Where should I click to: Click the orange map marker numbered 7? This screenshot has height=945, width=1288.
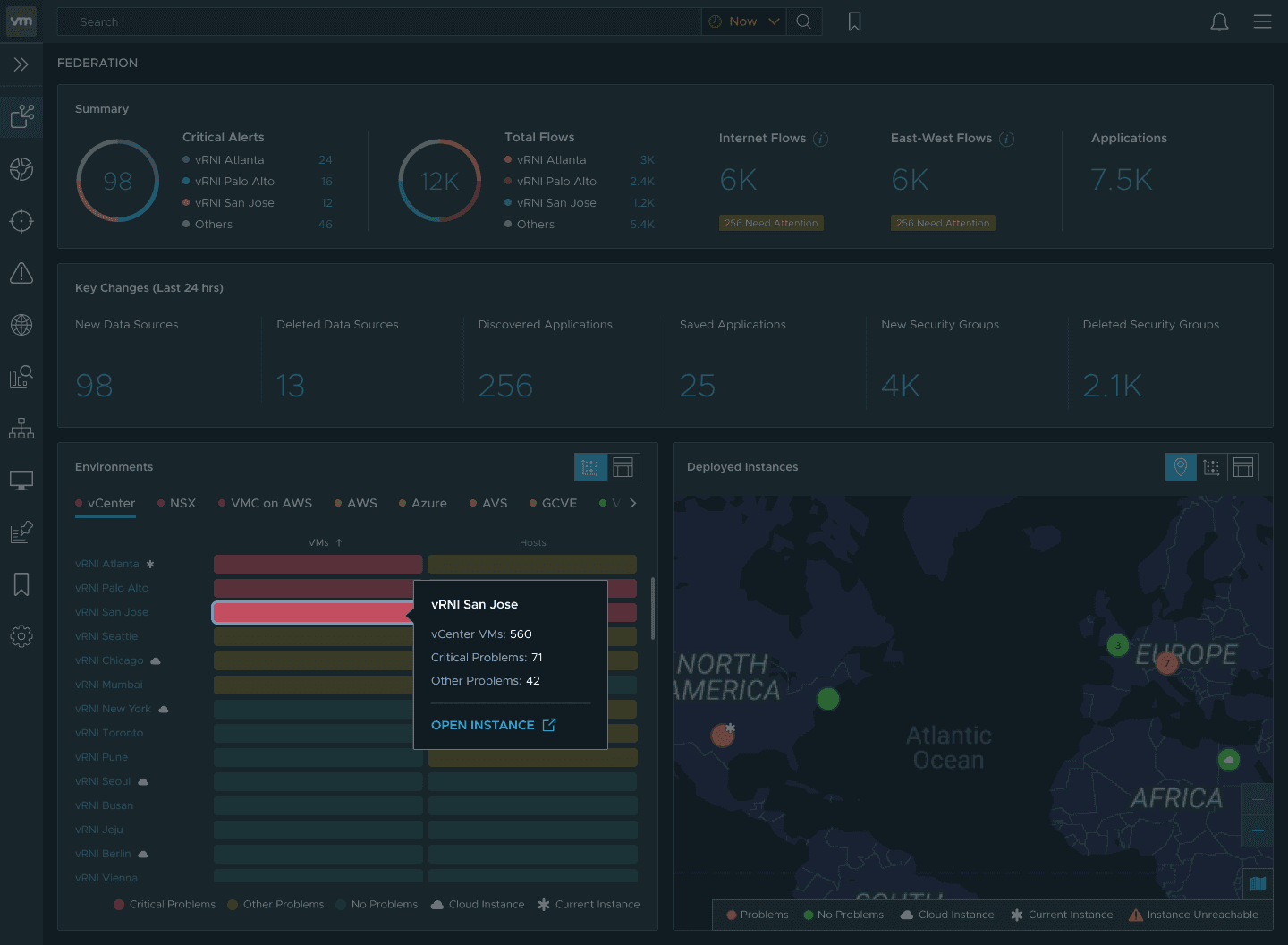tap(1166, 663)
